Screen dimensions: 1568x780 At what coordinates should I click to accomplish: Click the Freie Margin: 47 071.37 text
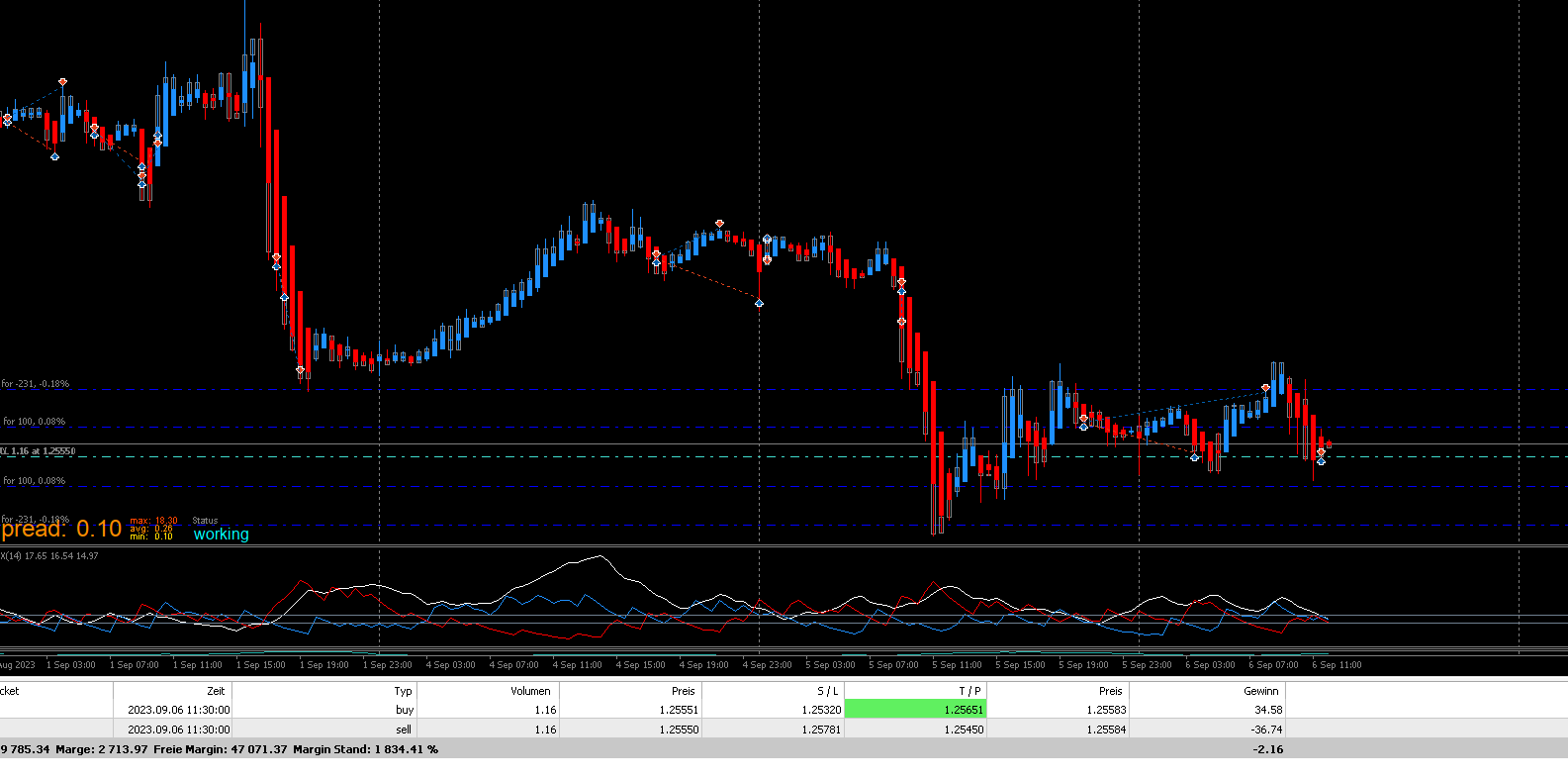221,749
